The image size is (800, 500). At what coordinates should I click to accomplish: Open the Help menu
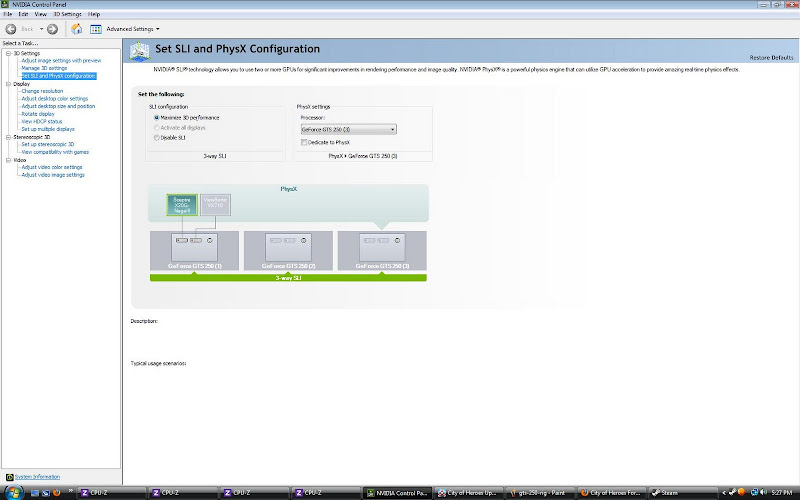pyautogui.click(x=94, y=14)
